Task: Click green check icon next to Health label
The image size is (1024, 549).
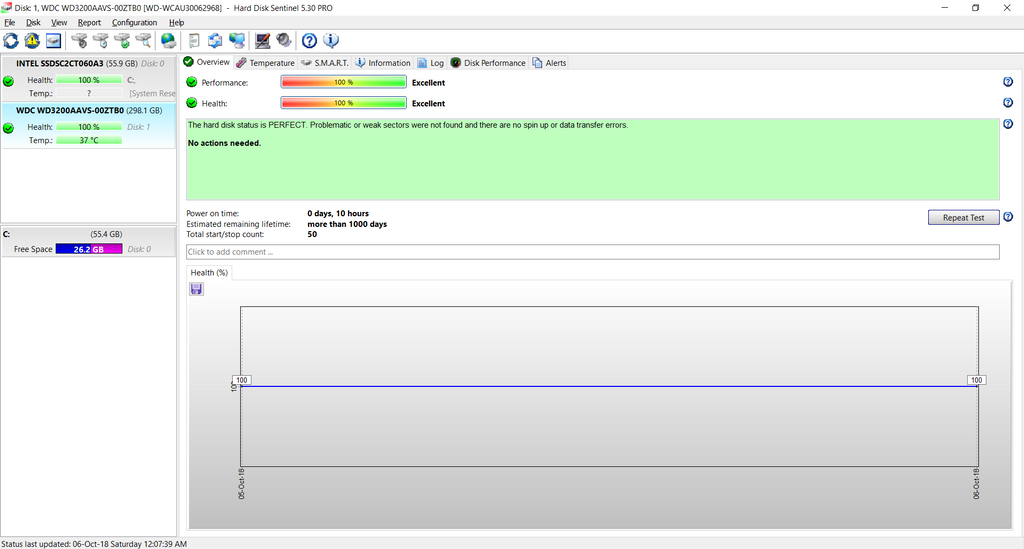Action: 191,103
